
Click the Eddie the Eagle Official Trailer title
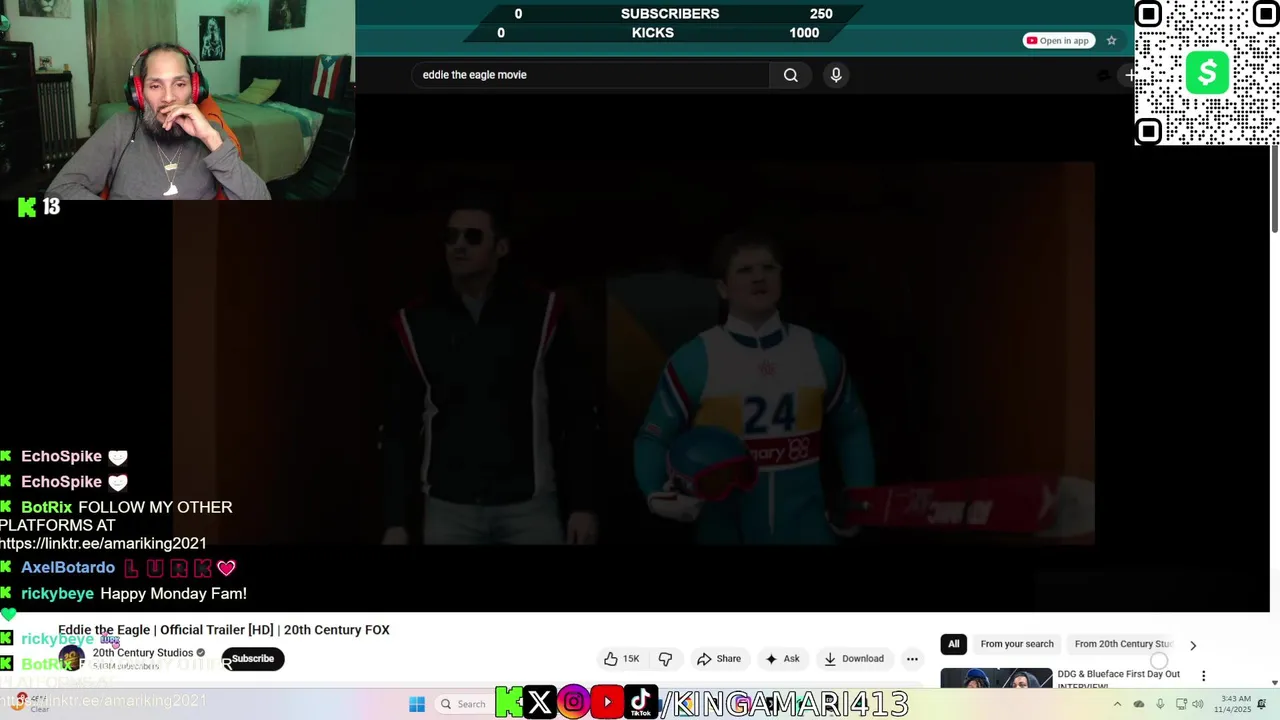(x=224, y=630)
